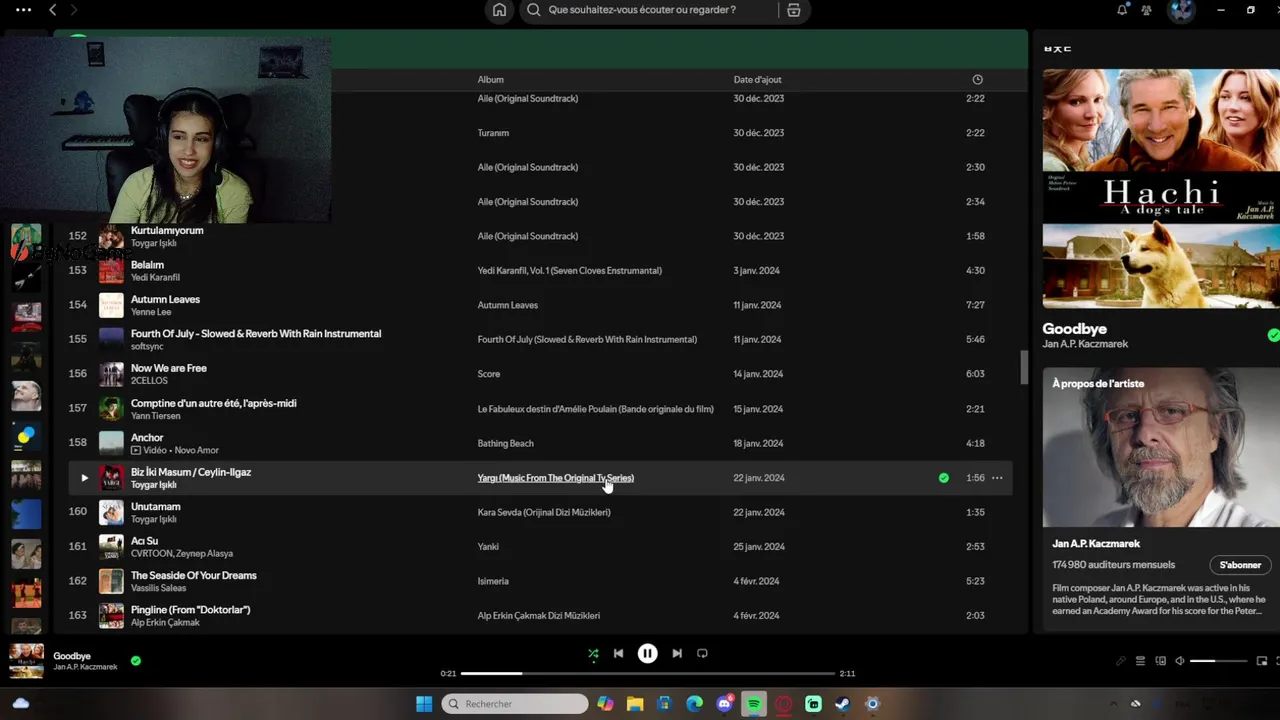Select track Autumn Leaves

pos(165,299)
